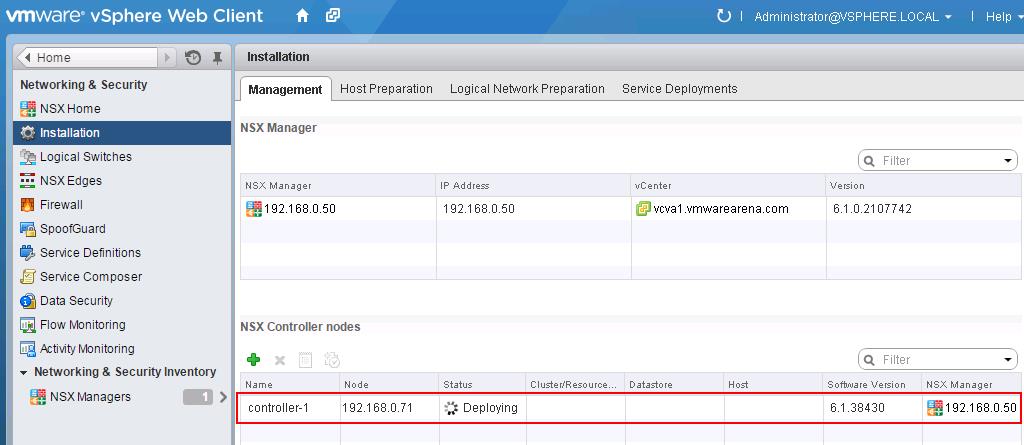Open Service Definitions

tap(90, 253)
